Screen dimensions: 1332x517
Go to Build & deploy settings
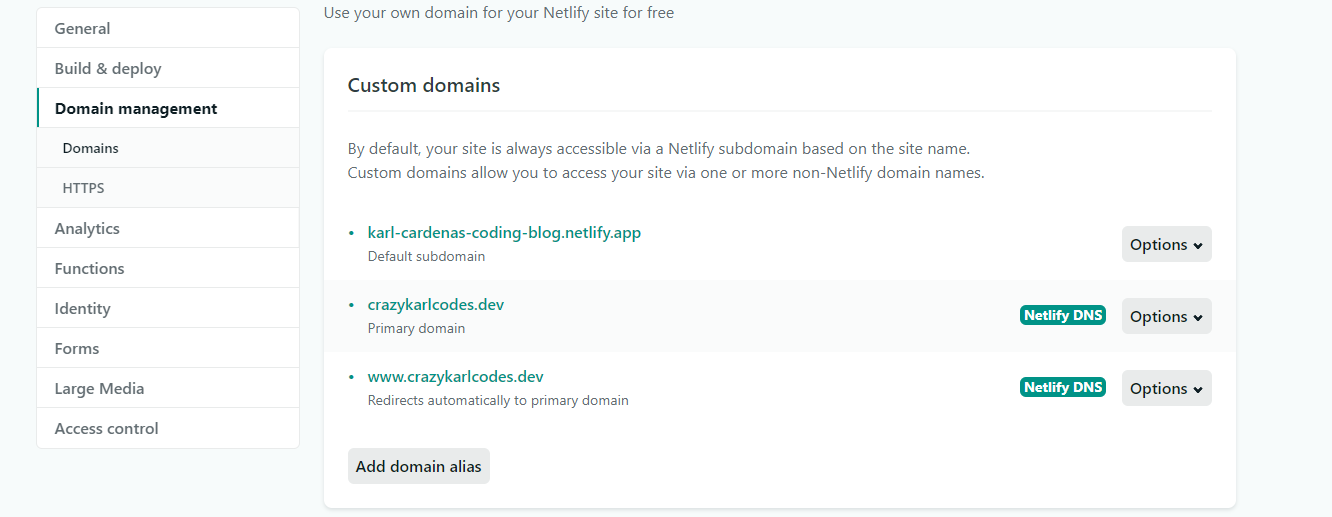tap(108, 68)
